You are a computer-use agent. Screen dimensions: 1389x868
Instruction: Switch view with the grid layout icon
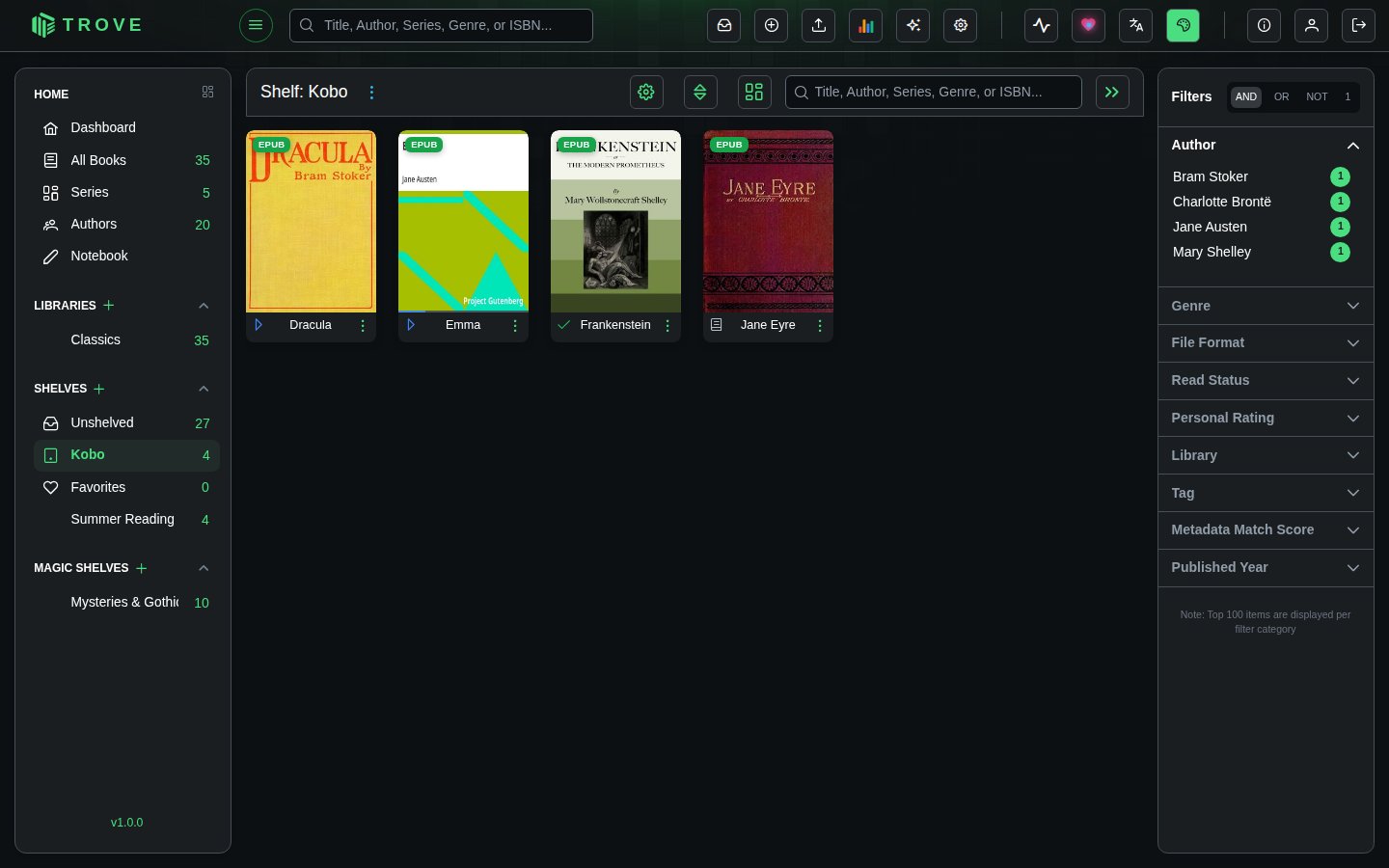754,92
